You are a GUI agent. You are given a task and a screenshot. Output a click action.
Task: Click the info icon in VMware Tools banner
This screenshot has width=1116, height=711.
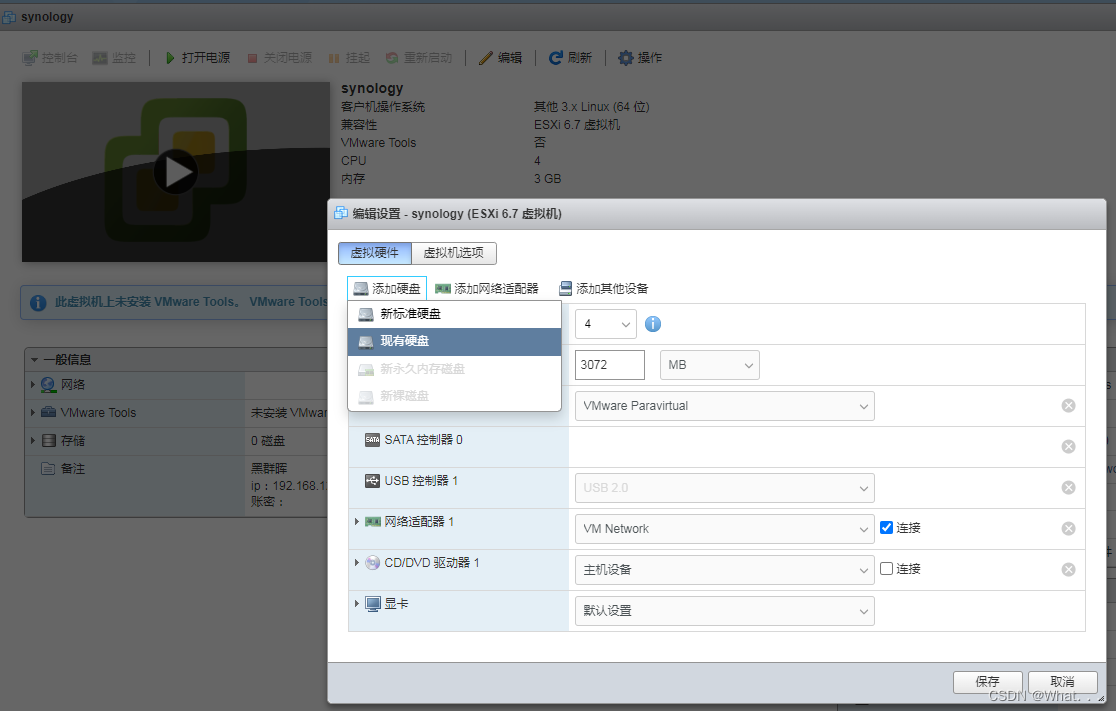[x=38, y=303]
